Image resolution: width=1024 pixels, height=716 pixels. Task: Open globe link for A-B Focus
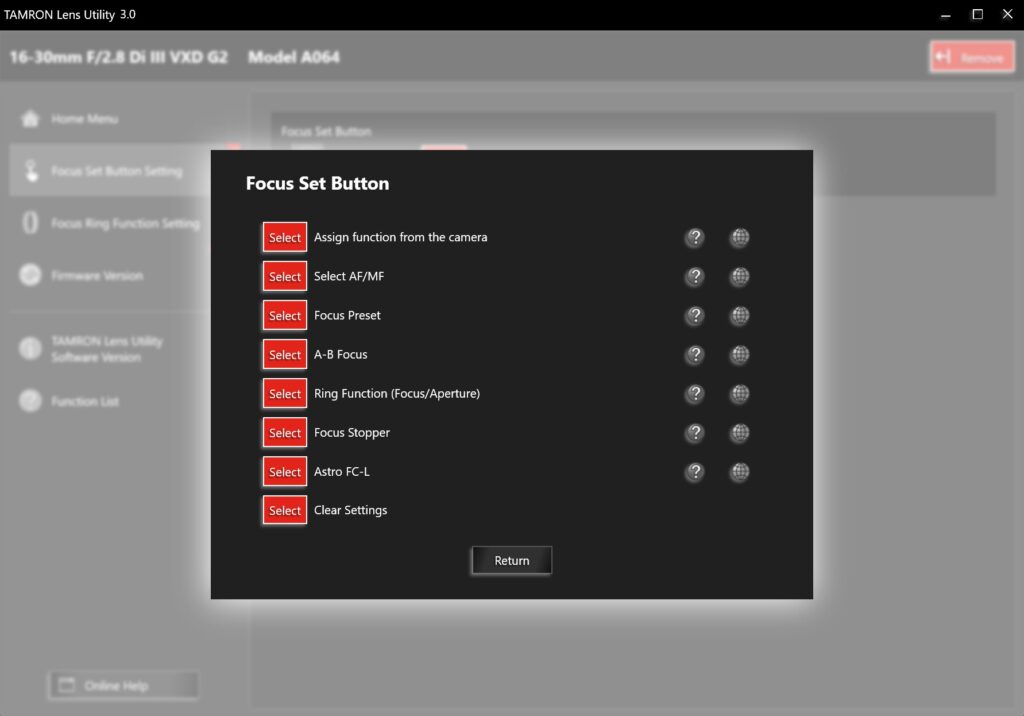pos(739,355)
